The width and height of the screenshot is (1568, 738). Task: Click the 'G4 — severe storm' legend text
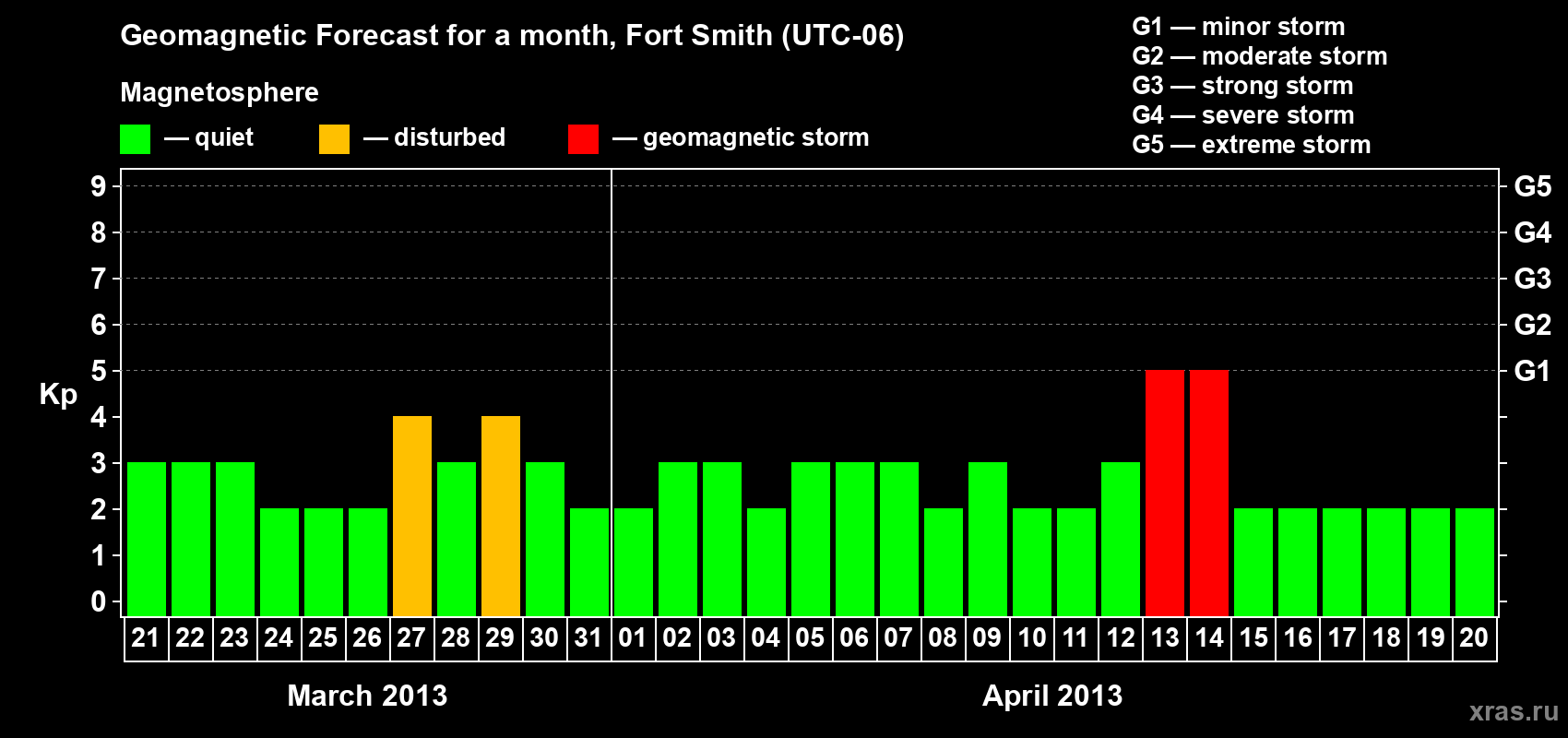[x=1243, y=115]
